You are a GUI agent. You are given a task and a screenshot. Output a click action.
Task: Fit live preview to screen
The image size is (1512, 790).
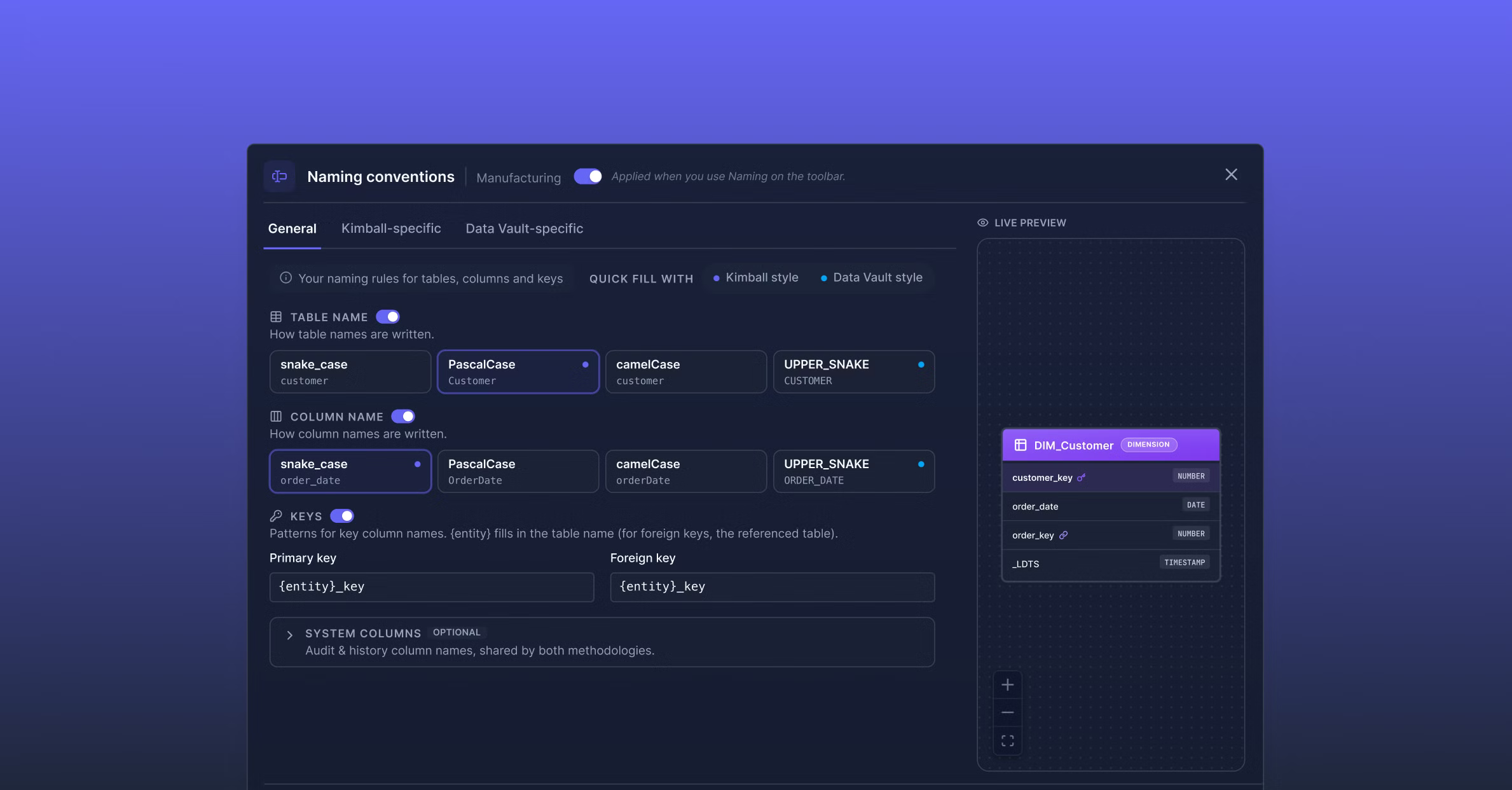click(x=1007, y=740)
